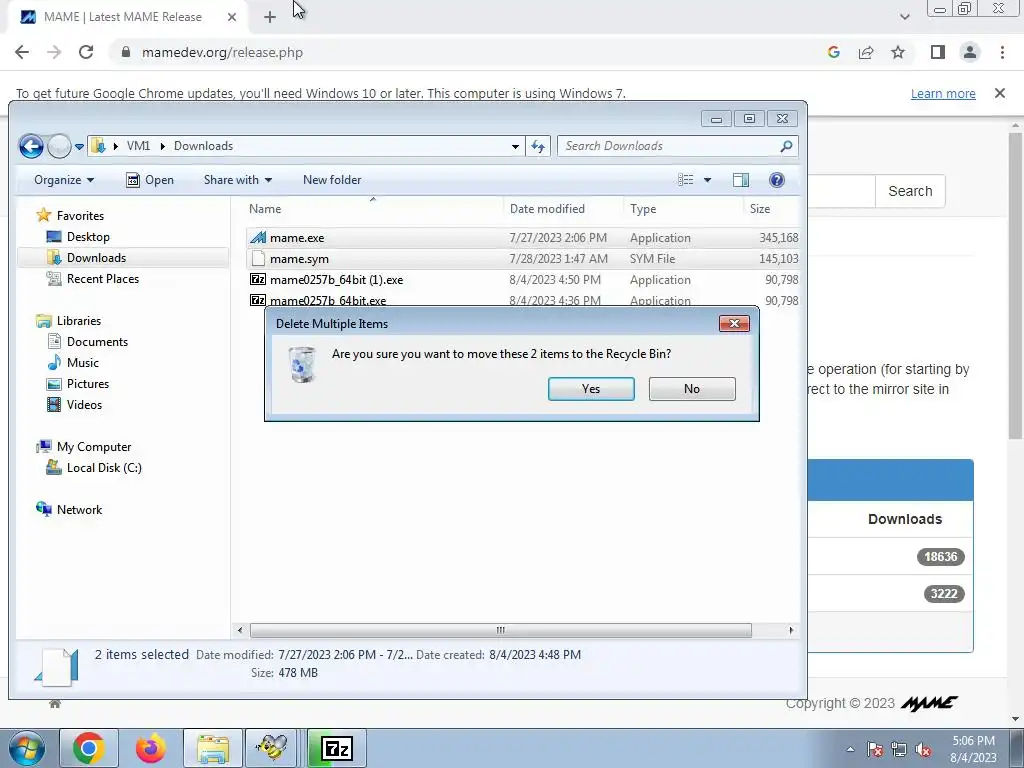Click VM1 in the address breadcrumb
Screen dimensions: 1024x768
(138, 146)
